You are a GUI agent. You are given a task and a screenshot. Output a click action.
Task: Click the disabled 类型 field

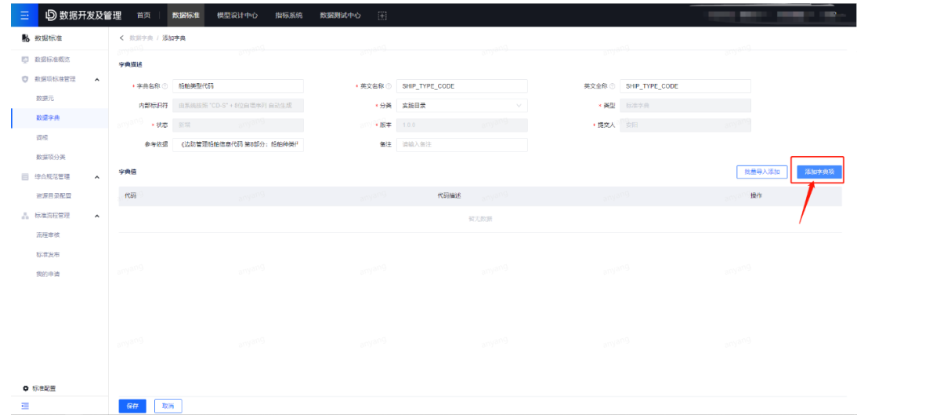click(x=685, y=105)
